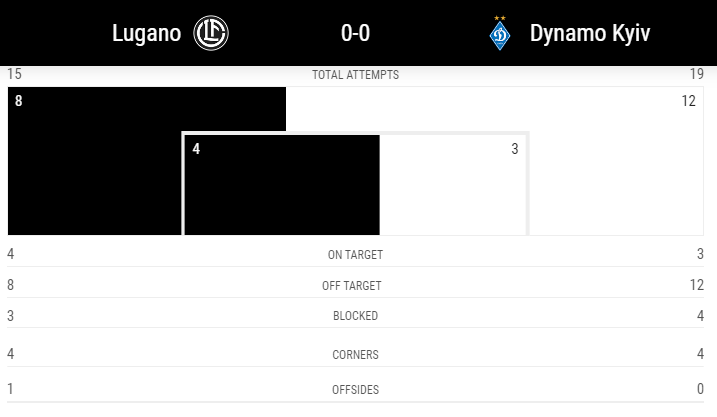Click Dynamo Kyiv's off-target area showing 12

pos(616,160)
